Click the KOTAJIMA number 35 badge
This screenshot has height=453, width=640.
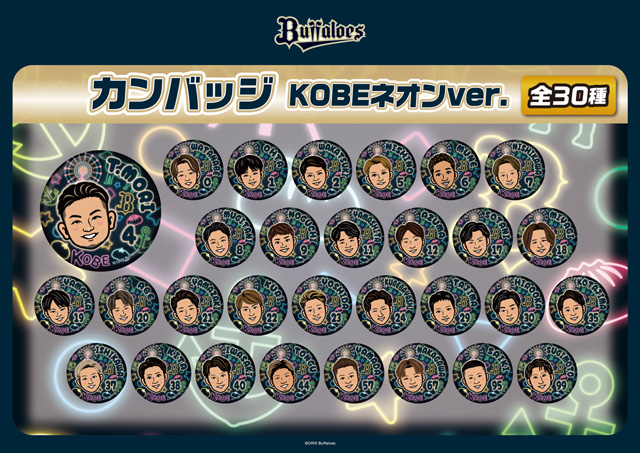579,305
